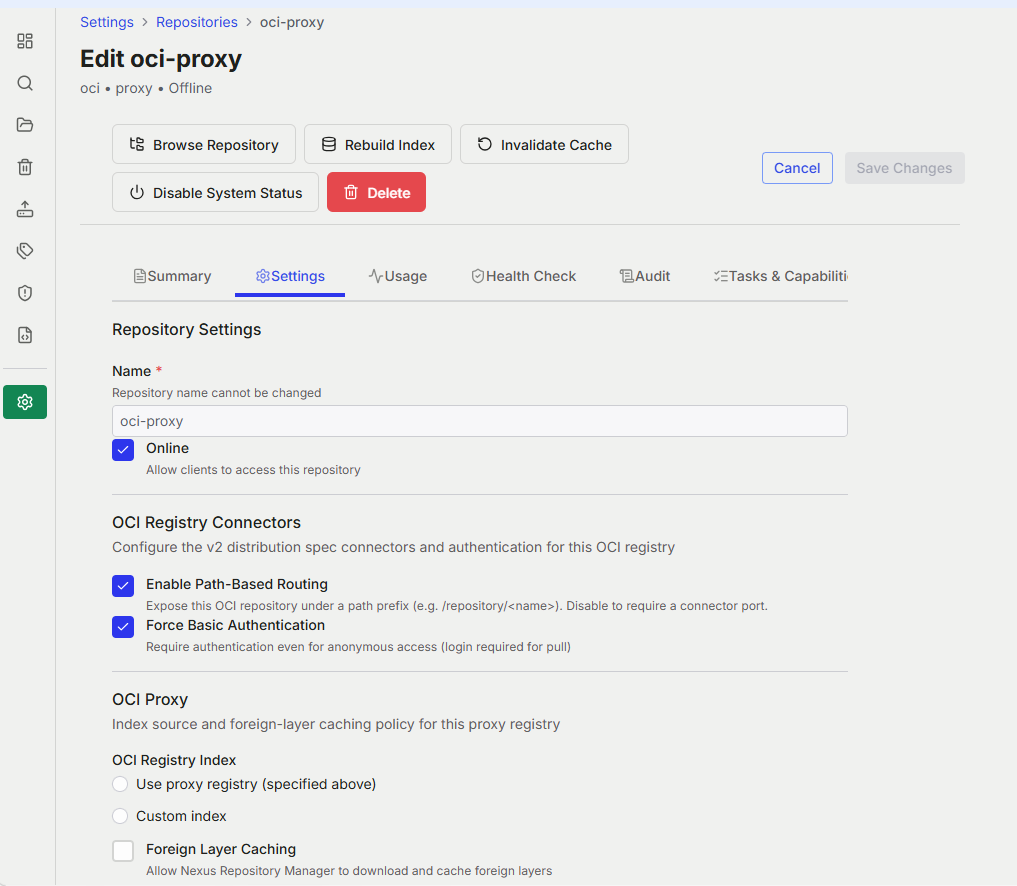Go to Repositories breadcrumb link
Viewport: 1017px width, 886px height.
point(197,22)
